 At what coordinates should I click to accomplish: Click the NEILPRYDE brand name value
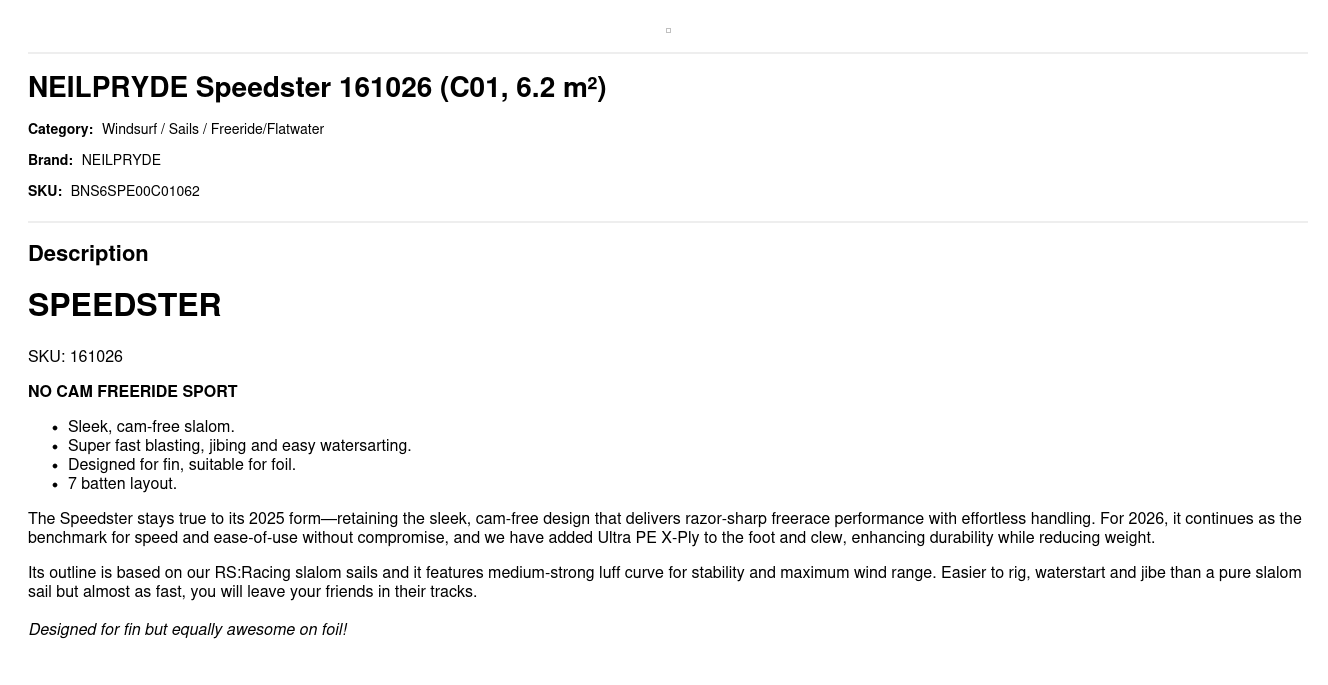[121, 160]
